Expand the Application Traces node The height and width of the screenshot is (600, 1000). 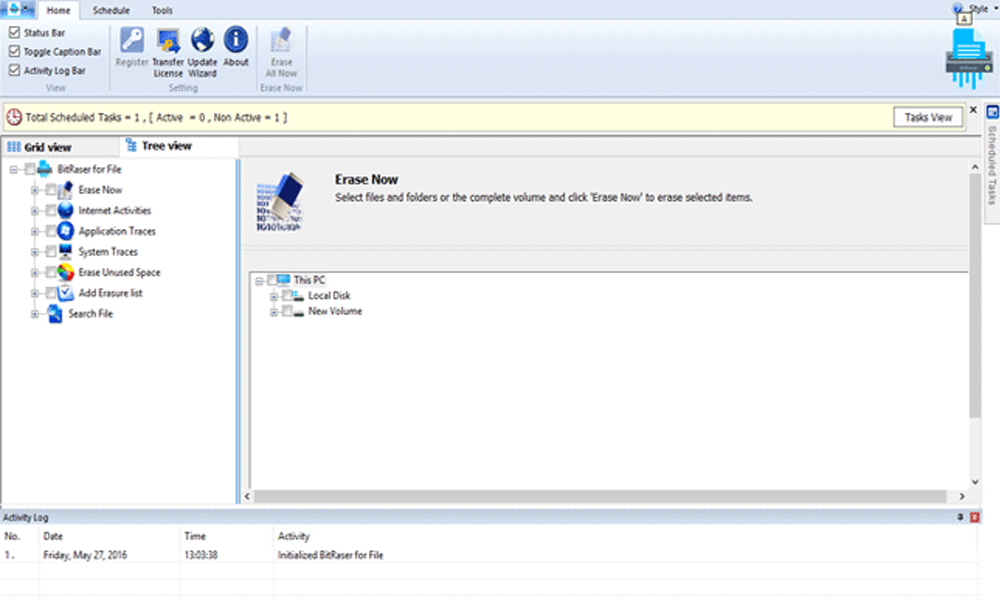pos(35,231)
